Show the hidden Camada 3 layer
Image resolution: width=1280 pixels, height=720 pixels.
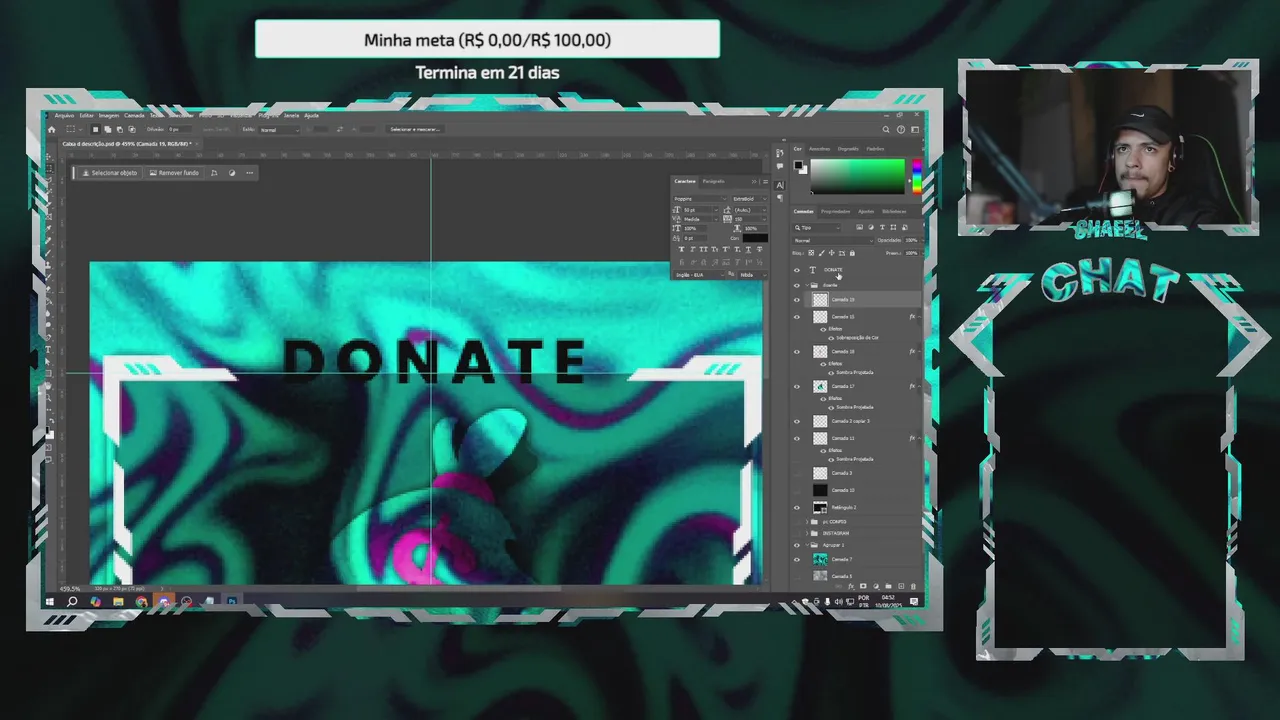[x=797, y=473]
